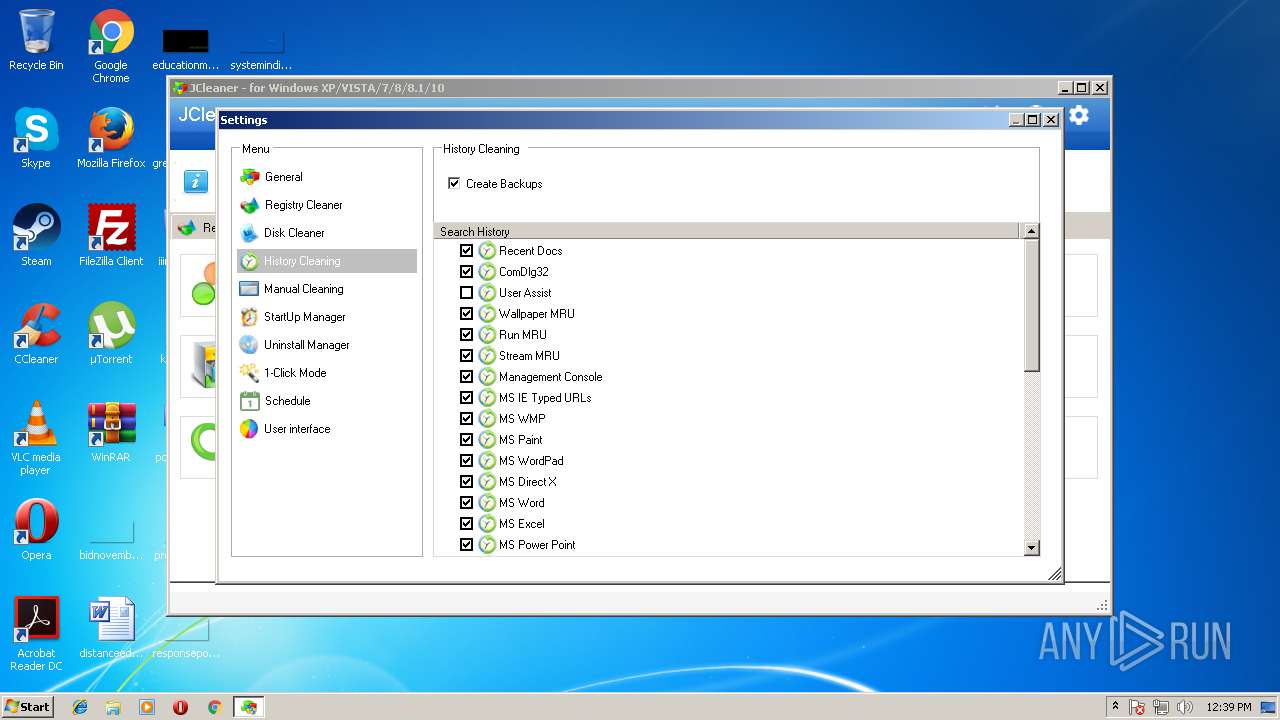Toggle MS Power Point checkbox
Viewport: 1280px width, 720px height.
(466, 545)
